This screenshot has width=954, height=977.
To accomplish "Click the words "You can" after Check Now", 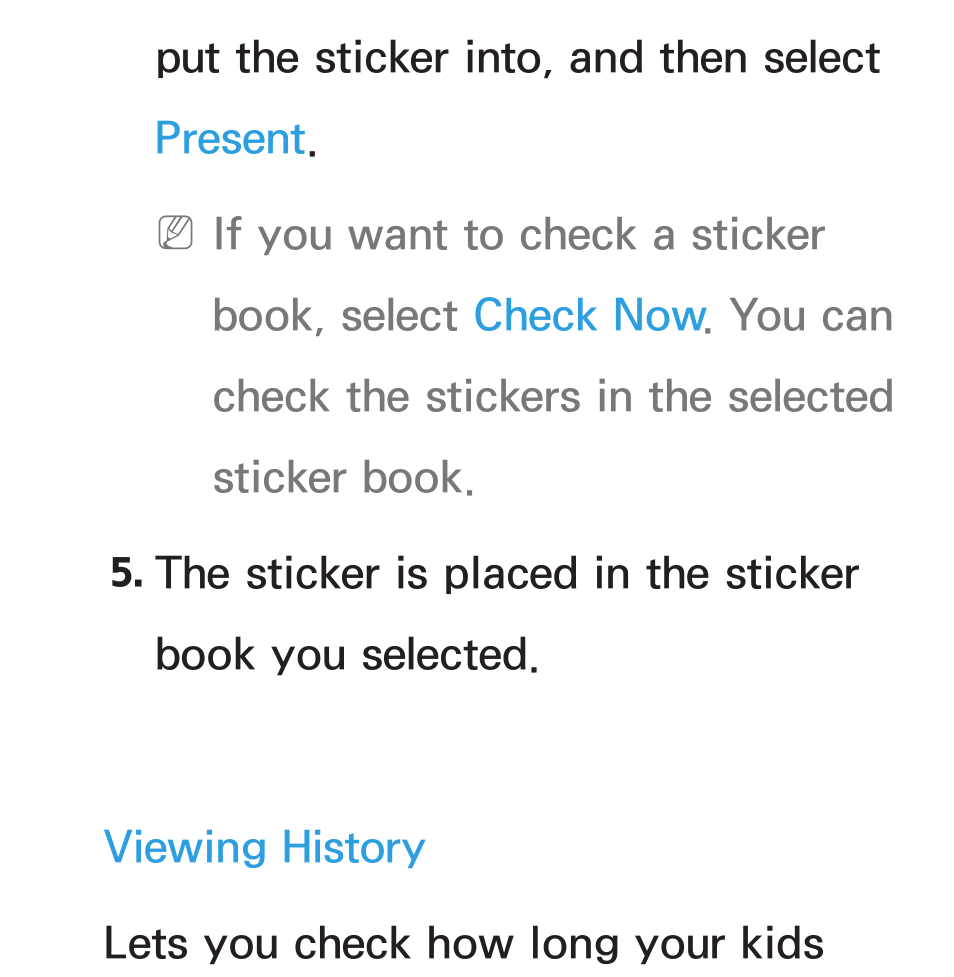I will coord(811,315).
